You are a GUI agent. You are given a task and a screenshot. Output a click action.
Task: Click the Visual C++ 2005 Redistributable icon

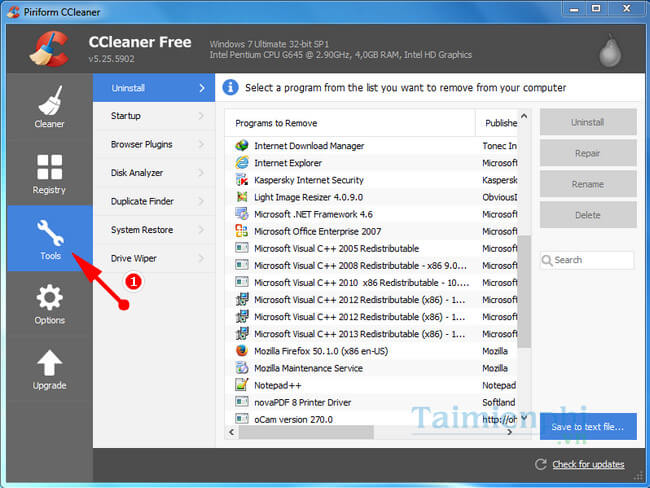242,248
